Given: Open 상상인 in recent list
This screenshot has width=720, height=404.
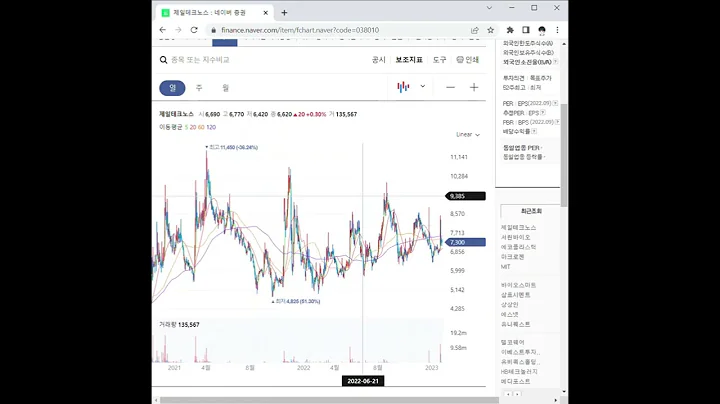Looking at the screenshot, I should click(510, 304).
